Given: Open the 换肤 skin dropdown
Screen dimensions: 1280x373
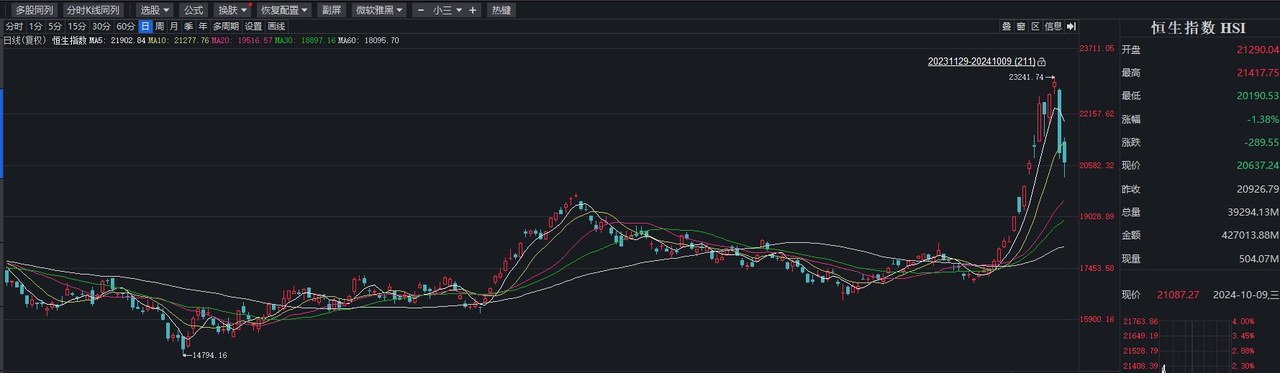Looking at the screenshot, I should [232, 10].
